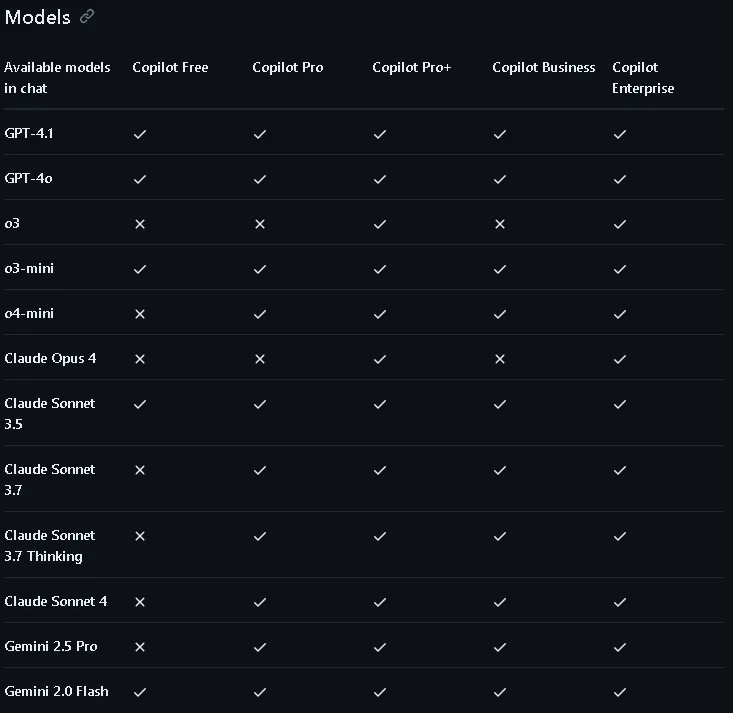Screen dimensions: 733x713
Task: Click the Models section heading
Action: coord(37,17)
